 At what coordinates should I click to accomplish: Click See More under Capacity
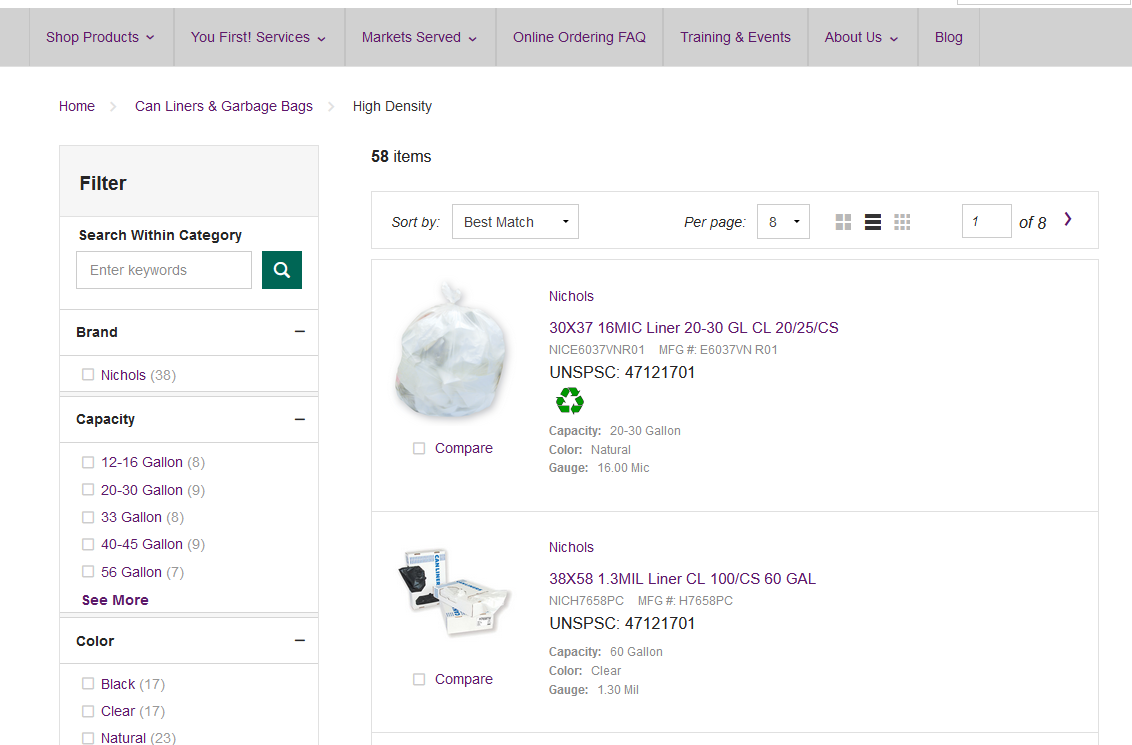[x=115, y=600]
